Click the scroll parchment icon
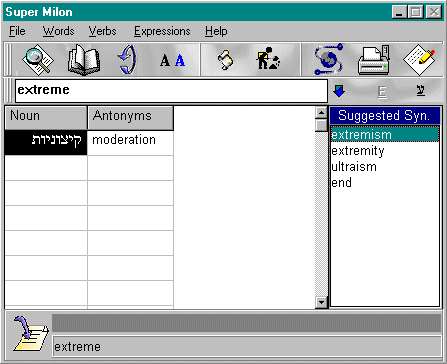 (x=225, y=60)
